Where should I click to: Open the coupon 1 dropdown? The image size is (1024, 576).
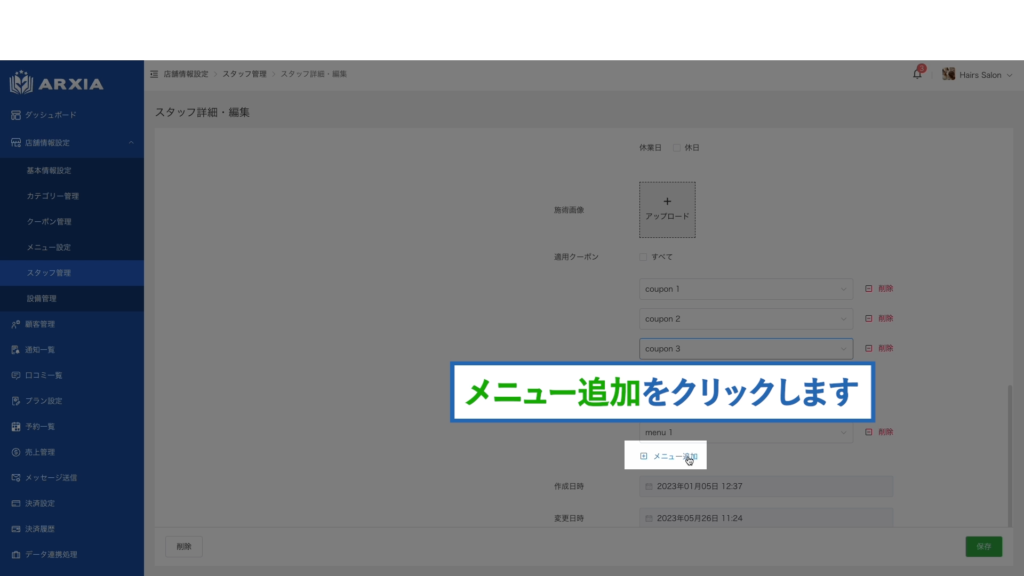(x=746, y=289)
